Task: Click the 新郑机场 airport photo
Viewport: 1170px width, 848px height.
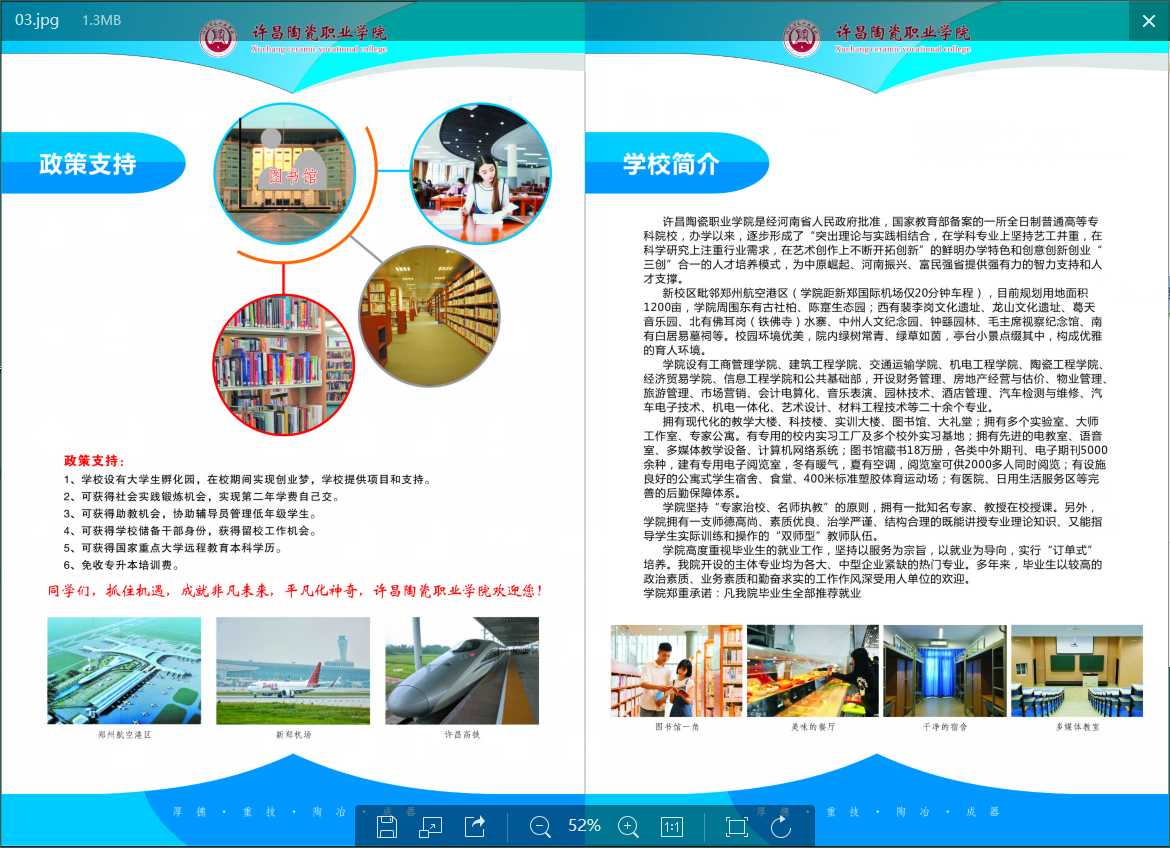Action: click(293, 670)
